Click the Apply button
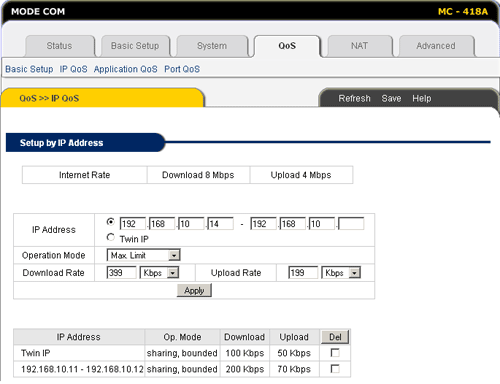This screenshot has width=500, height=384. pyautogui.click(x=194, y=290)
